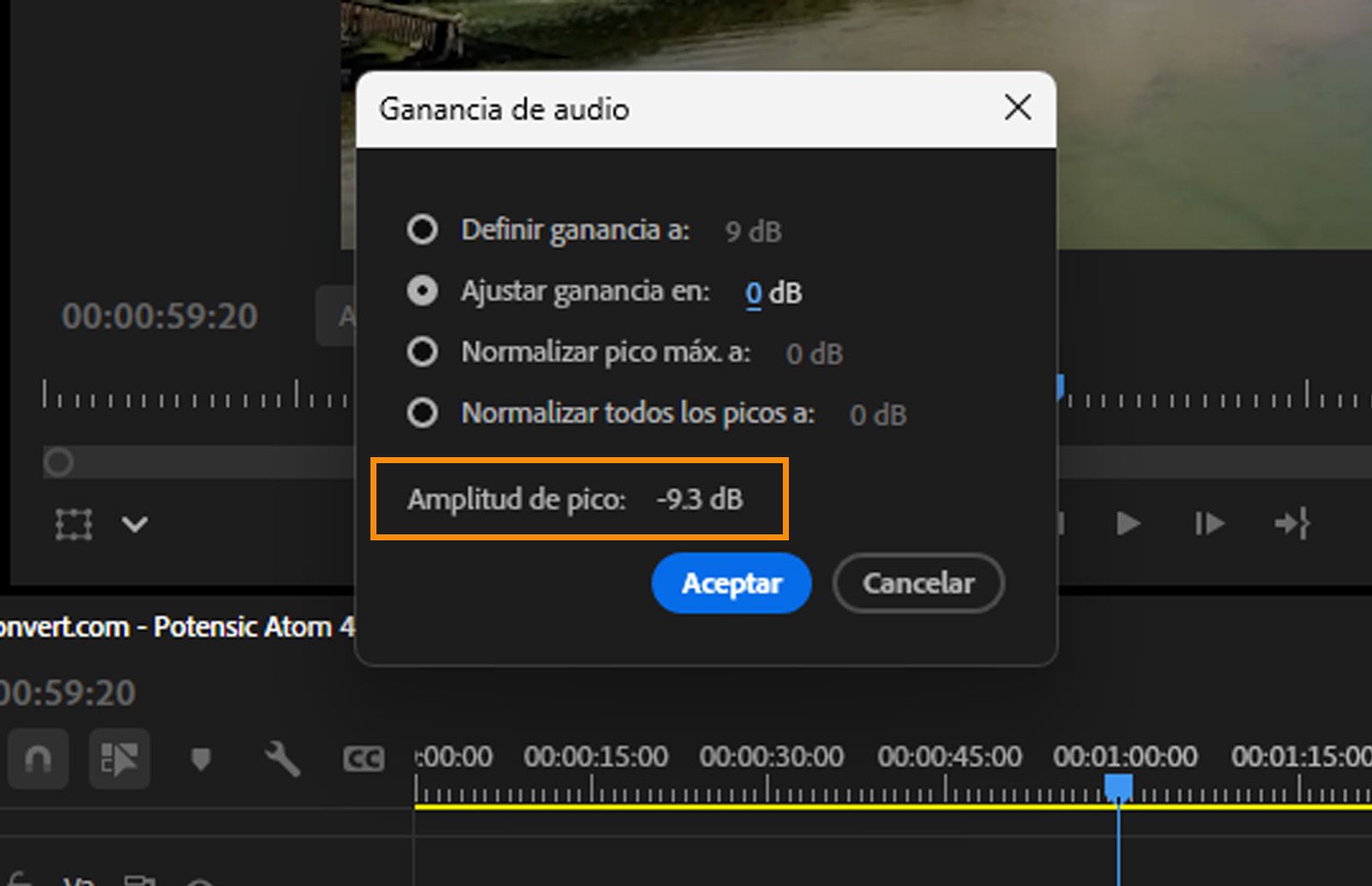Screen dimensions: 1372x886
Task: Click Aceptar to apply the audio gain
Action: click(x=731, y=583)
